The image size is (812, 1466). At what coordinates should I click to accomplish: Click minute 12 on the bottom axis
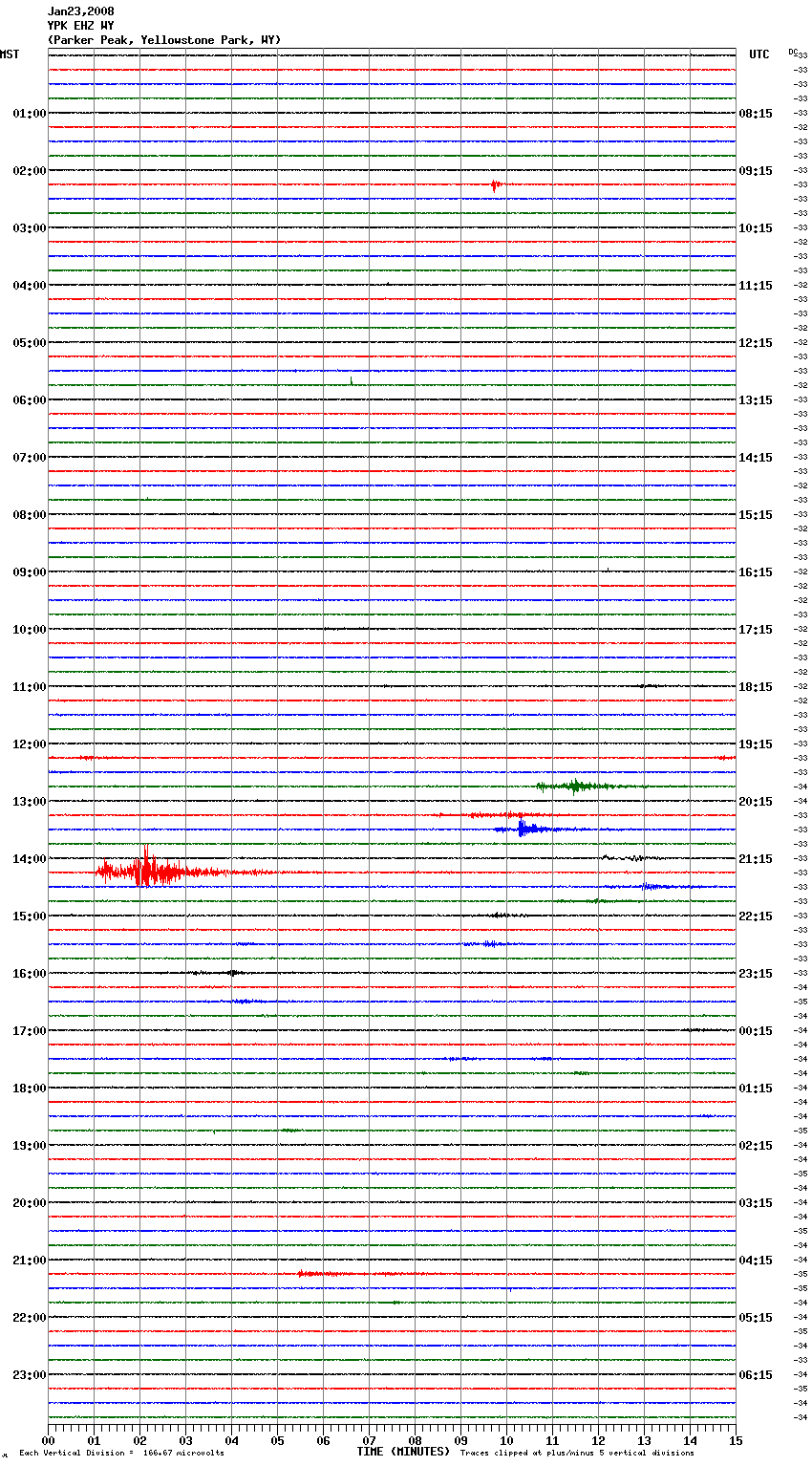coord(599,1440)
